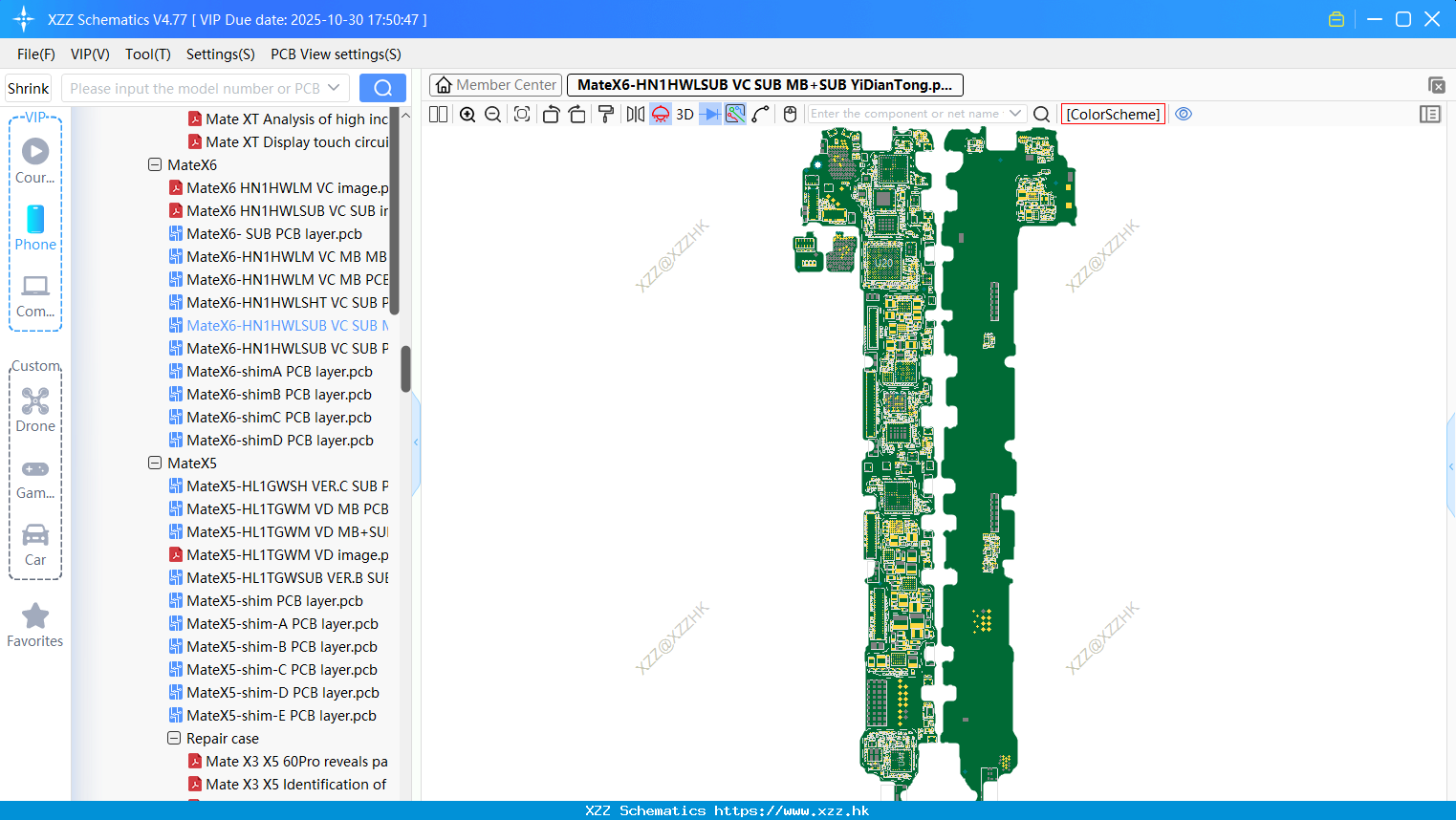Open MateX6-shimD PCB layer.pcb
Viewport: 1456px width, 820px height.
(272, 440)
